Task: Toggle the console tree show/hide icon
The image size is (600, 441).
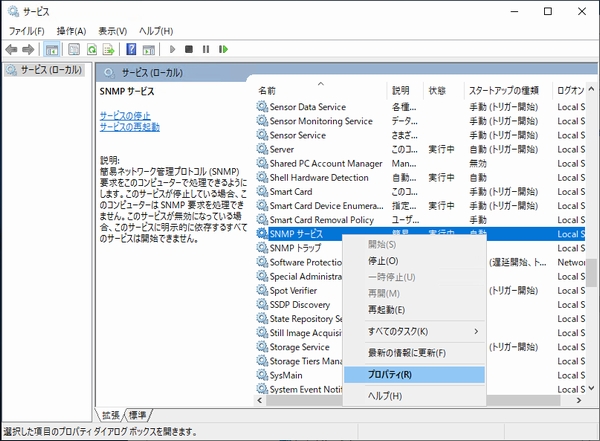Action: click(x=52, y=49)
